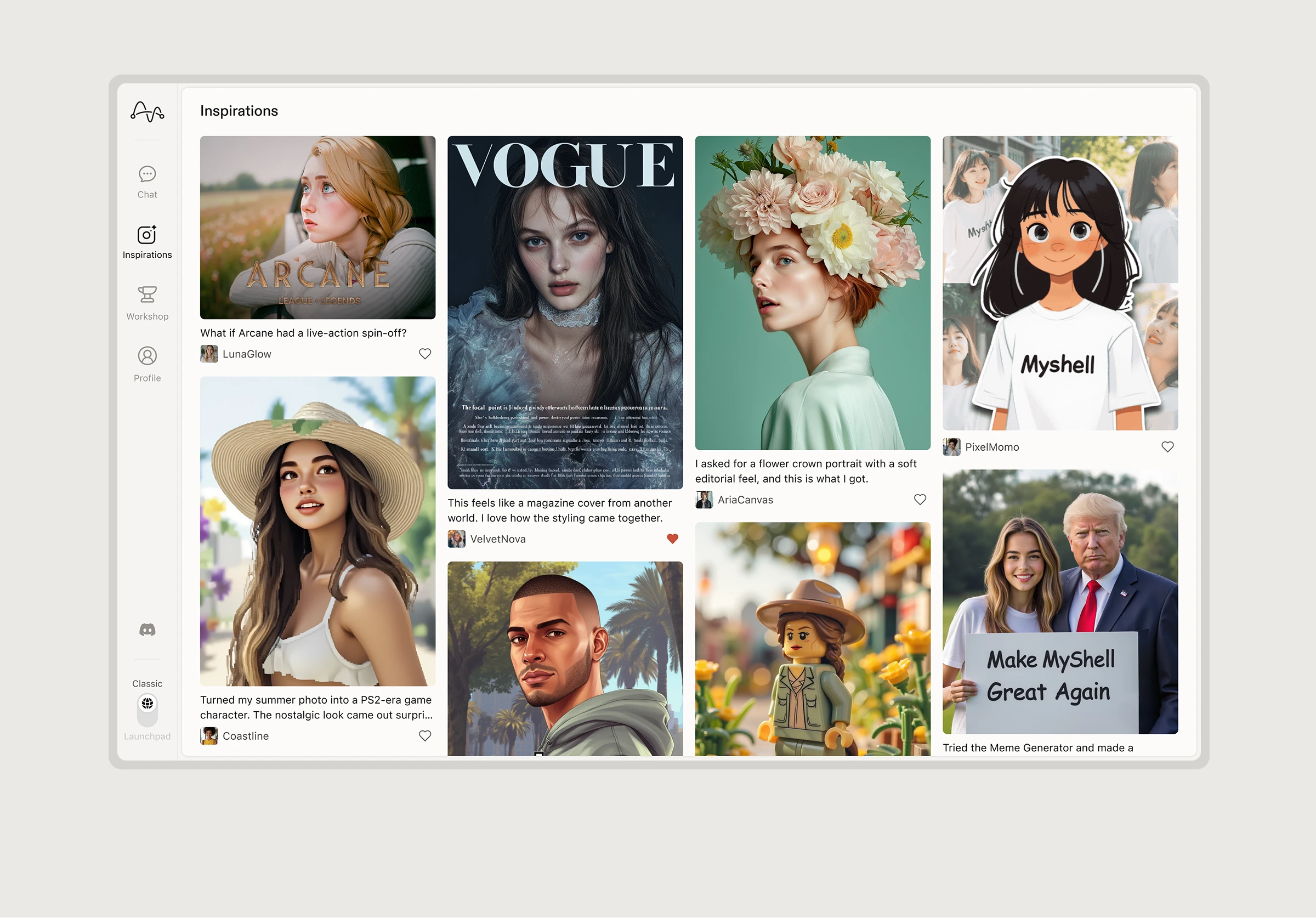The image size is (1316, 918).
Task: Open LunaGlow's avatar picture
Action: 209,354
